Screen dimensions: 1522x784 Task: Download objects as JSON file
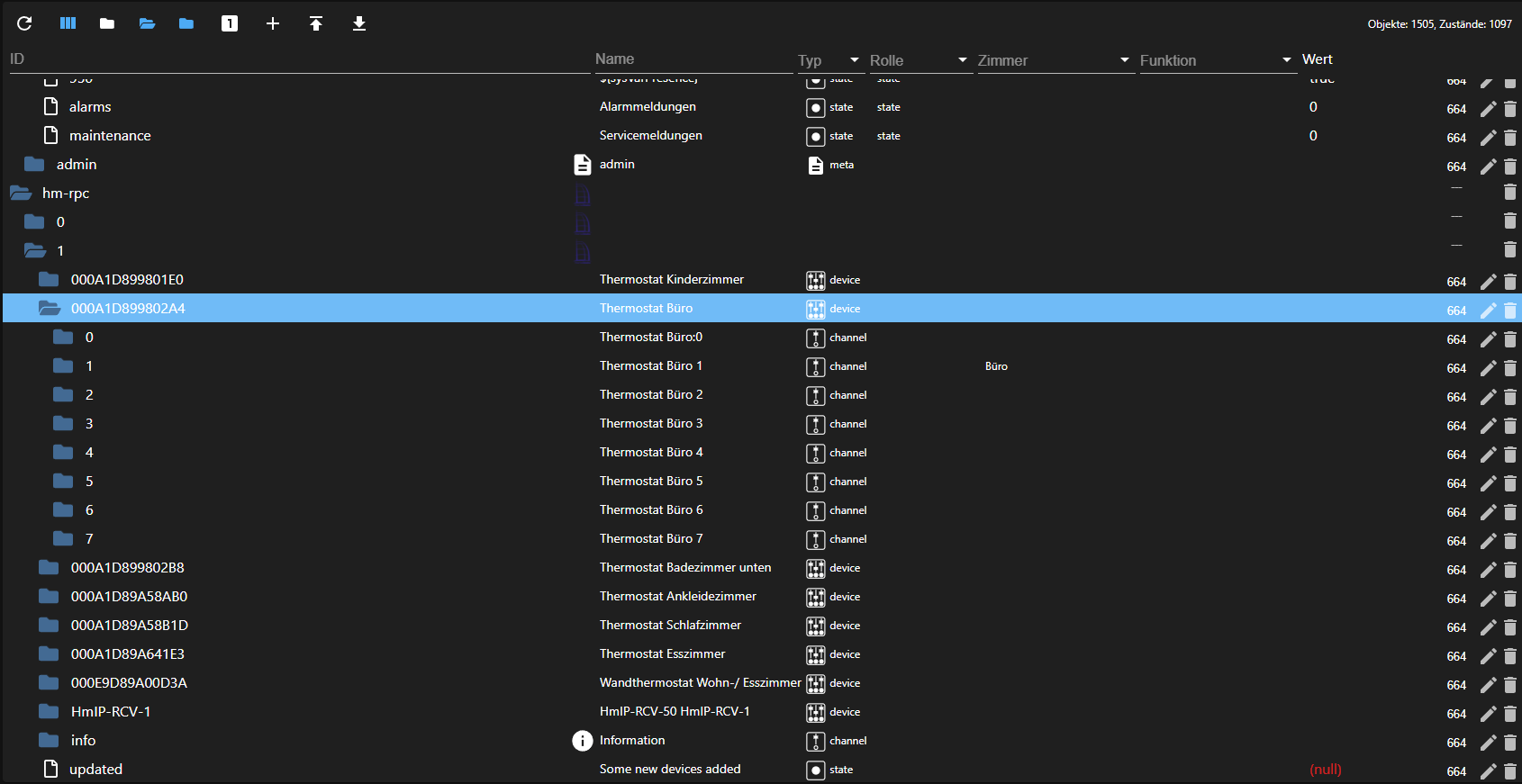[x=359, y=23]
